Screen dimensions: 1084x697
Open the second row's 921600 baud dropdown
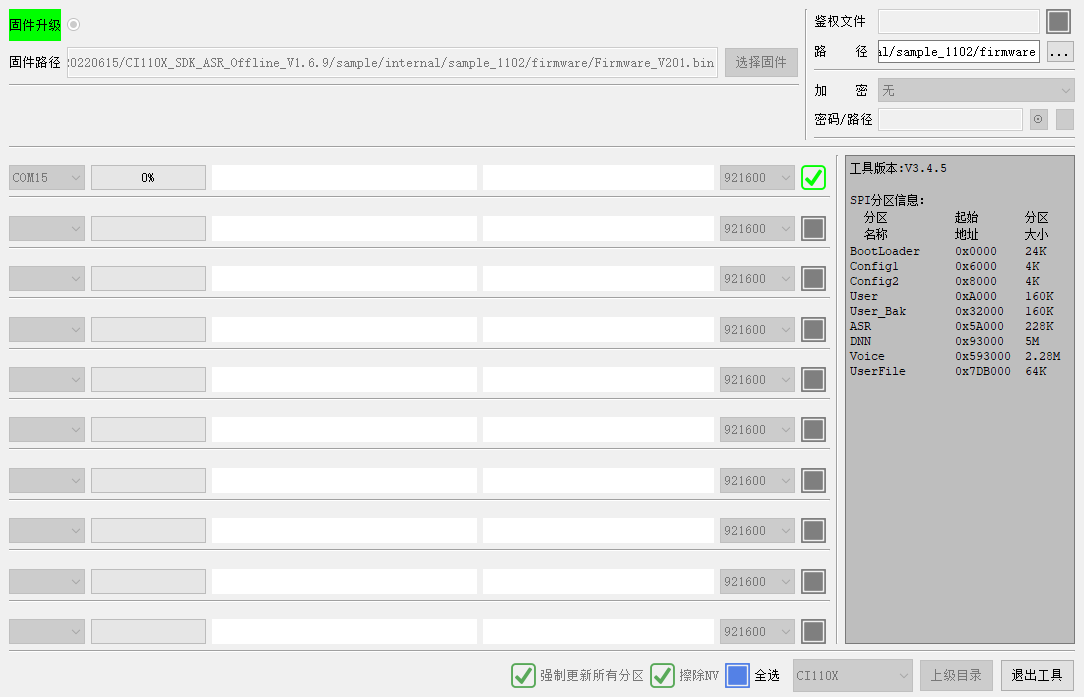pos(757,229)
